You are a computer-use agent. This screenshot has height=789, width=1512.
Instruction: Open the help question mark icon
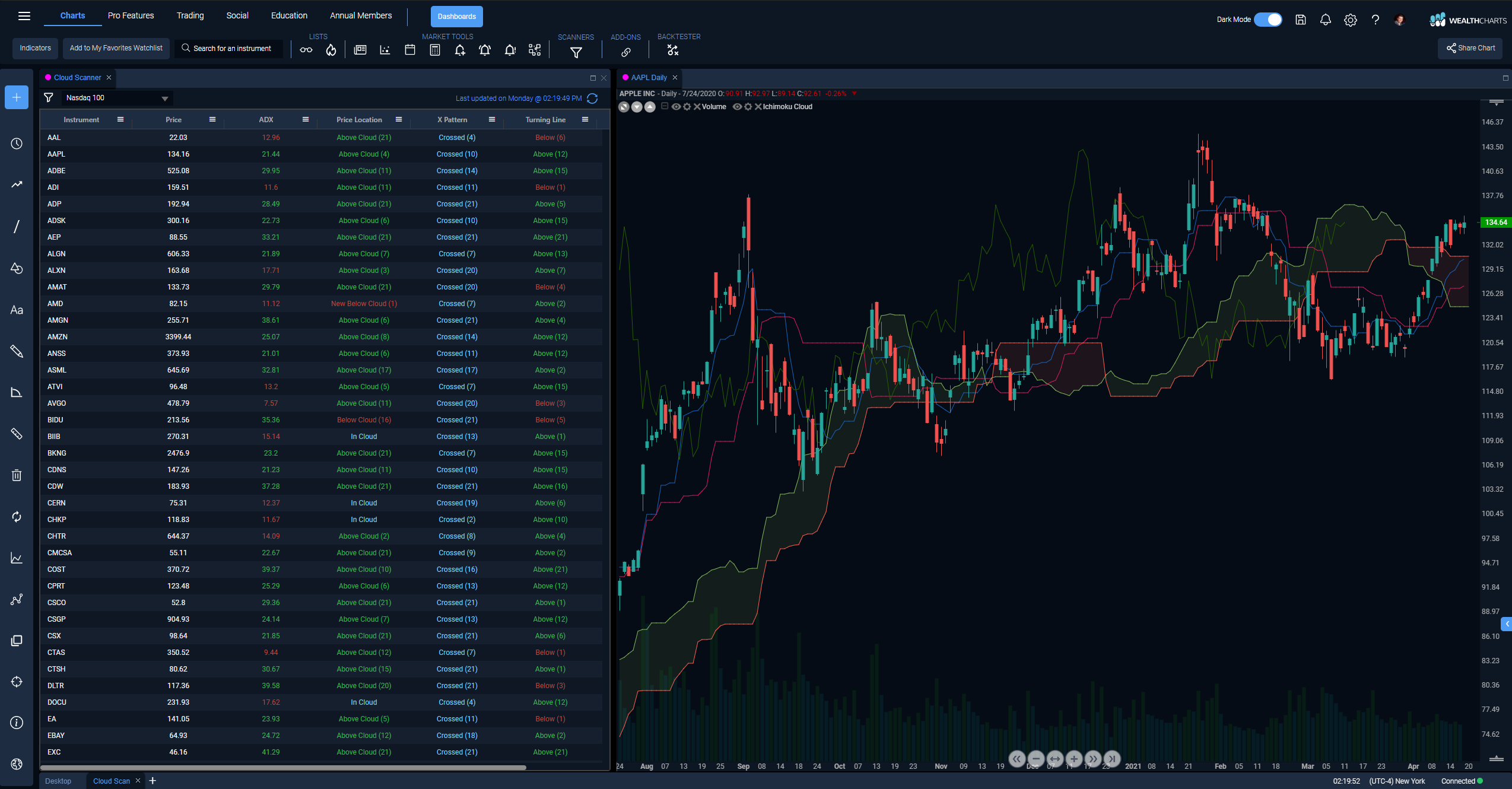pyautogui.click(x=1376, y=20)
